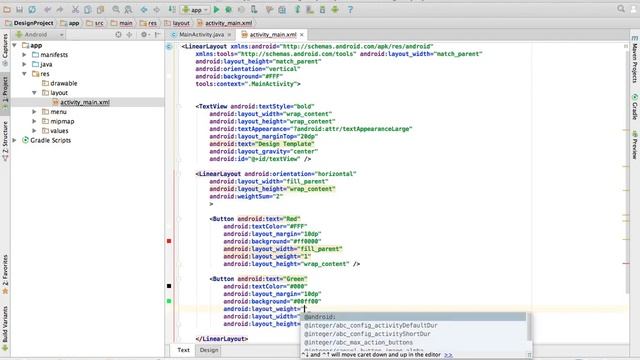Image resolution: width=640 pixels, height=360 pixels.
Task: Select the Text tab at bottom
Action: [183, 350]
